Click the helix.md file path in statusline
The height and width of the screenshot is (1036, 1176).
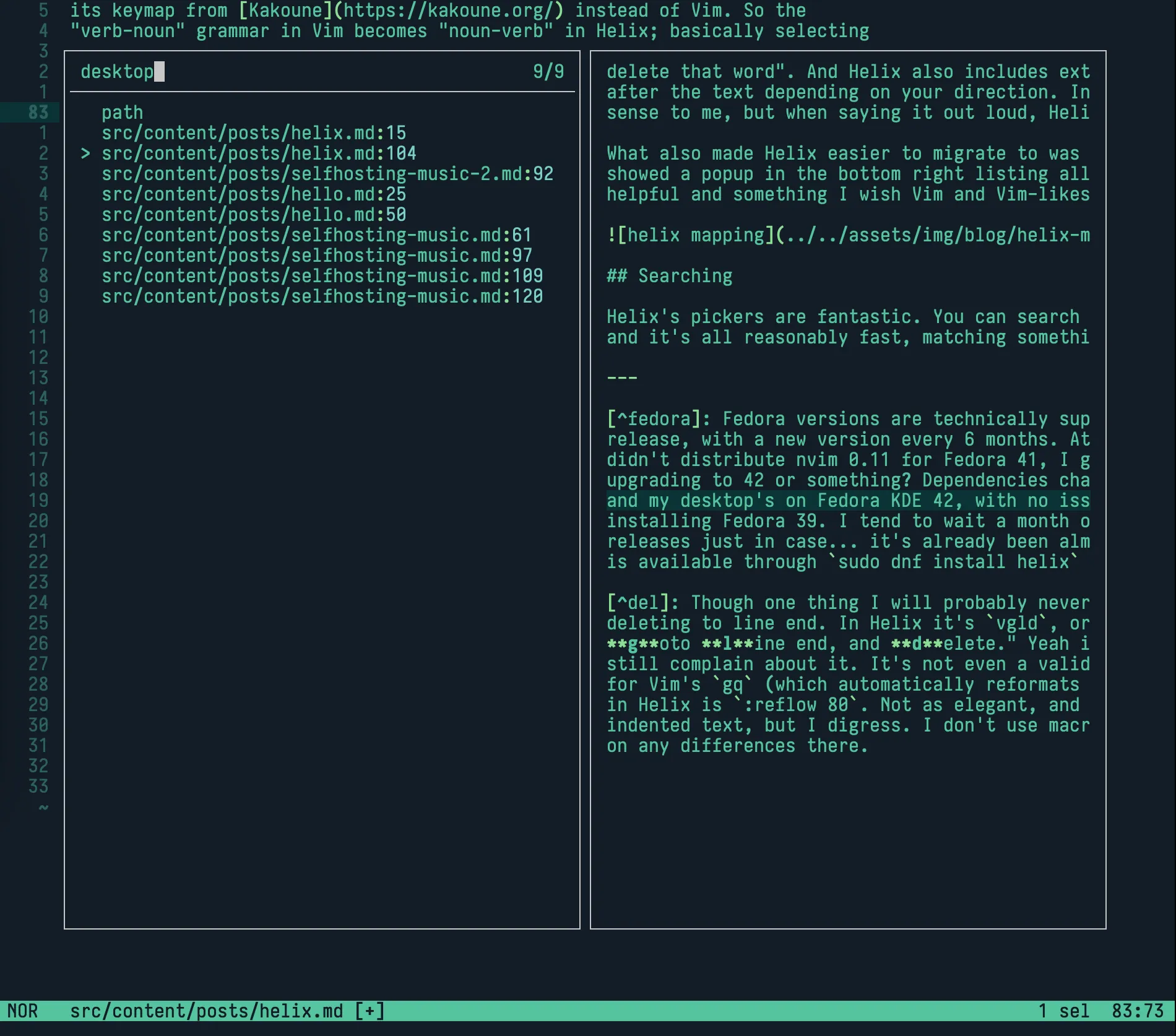pos(205,1011)
